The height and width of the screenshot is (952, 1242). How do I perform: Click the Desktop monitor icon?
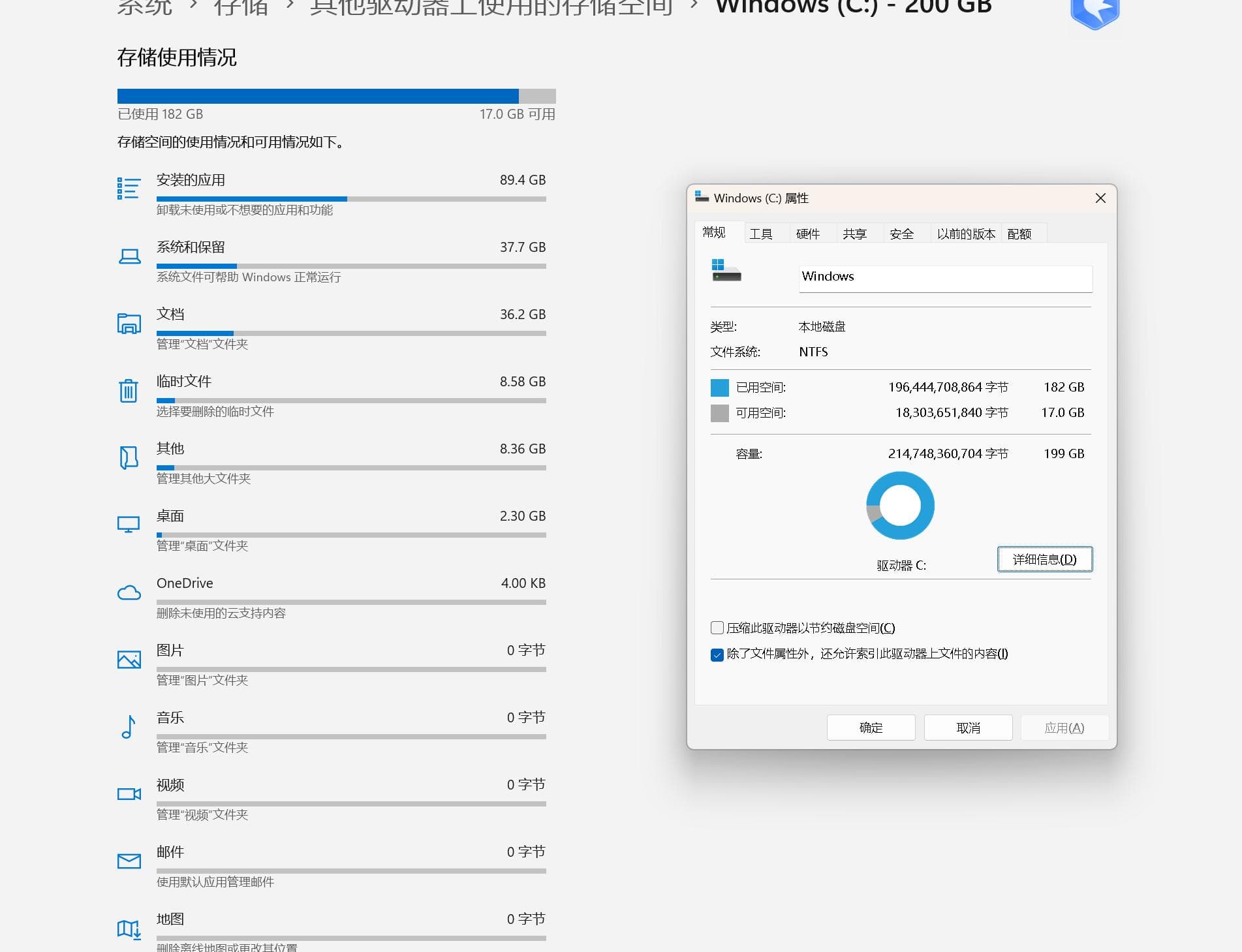coord(129,525)
